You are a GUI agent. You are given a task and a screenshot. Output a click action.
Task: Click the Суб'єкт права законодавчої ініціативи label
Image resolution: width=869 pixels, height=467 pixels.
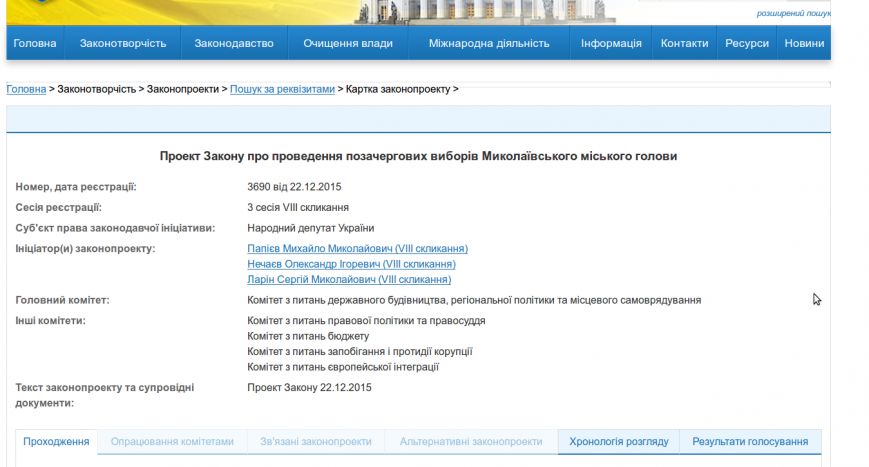pyautogui.click(x=115, y=228)
